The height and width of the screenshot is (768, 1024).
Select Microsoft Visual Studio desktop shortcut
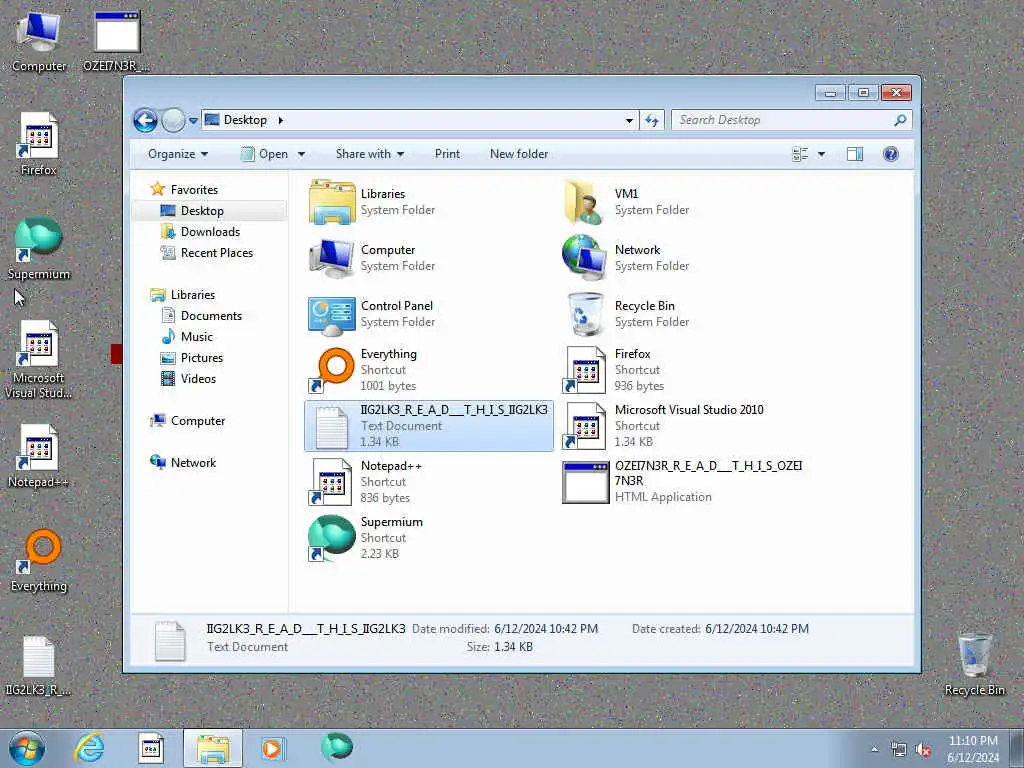[39, 360]
